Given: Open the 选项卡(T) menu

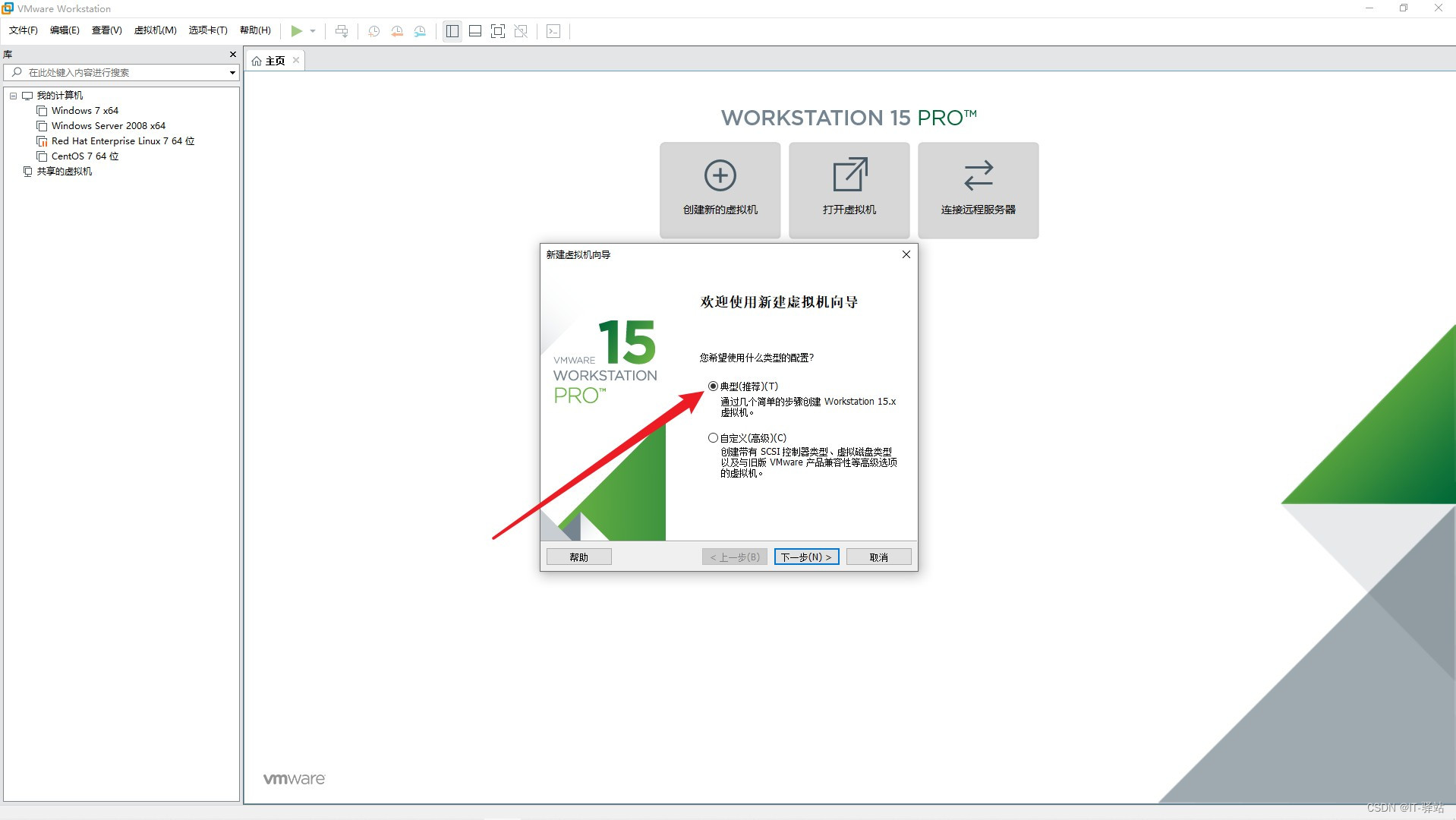Looking at the screenshot, I should 208,30.
